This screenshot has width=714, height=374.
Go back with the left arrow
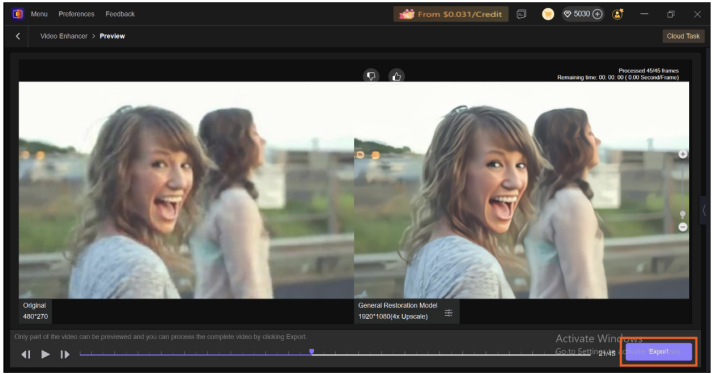18,36
